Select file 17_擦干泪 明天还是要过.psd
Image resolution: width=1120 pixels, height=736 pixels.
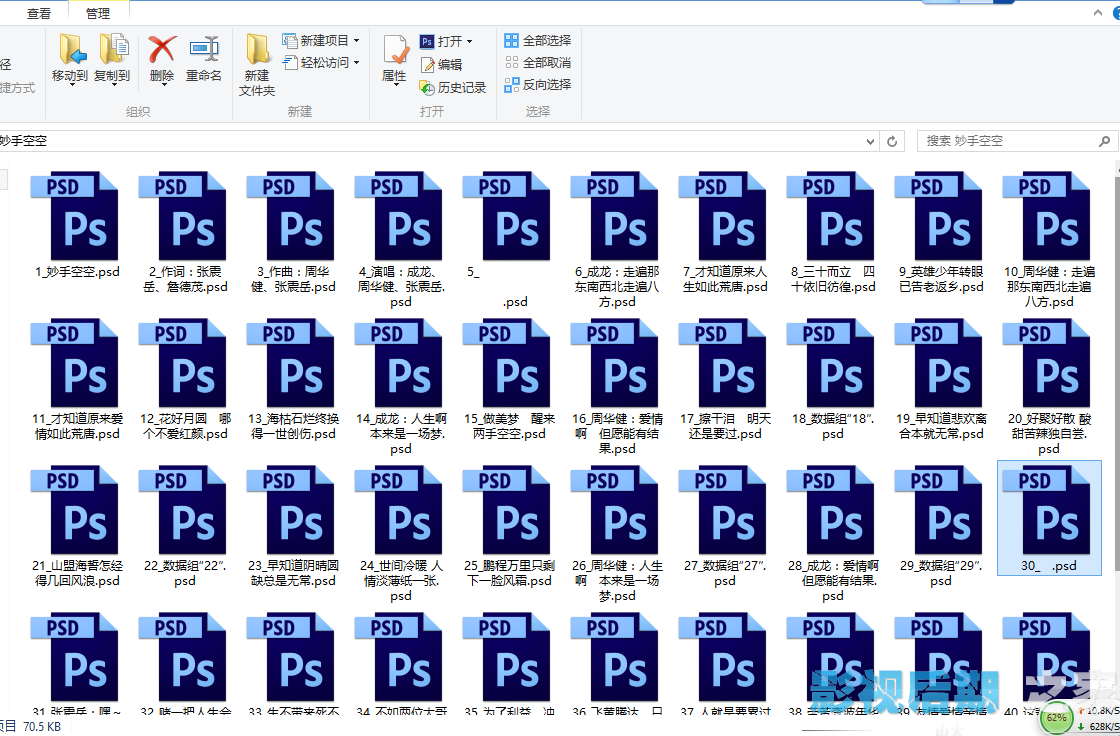pos(724,379)
